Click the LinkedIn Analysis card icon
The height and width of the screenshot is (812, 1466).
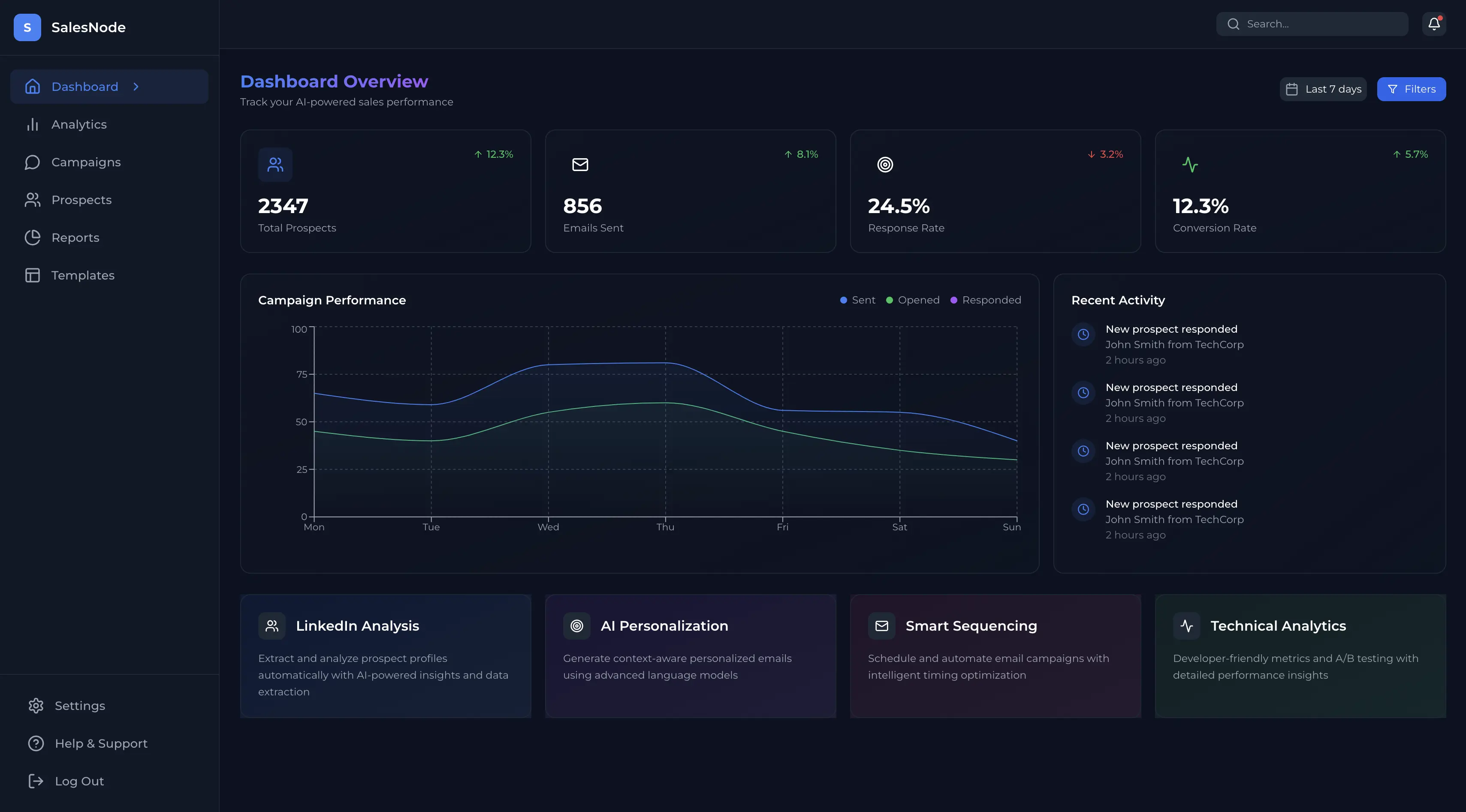pyautogui.click(x=272, y=626)
